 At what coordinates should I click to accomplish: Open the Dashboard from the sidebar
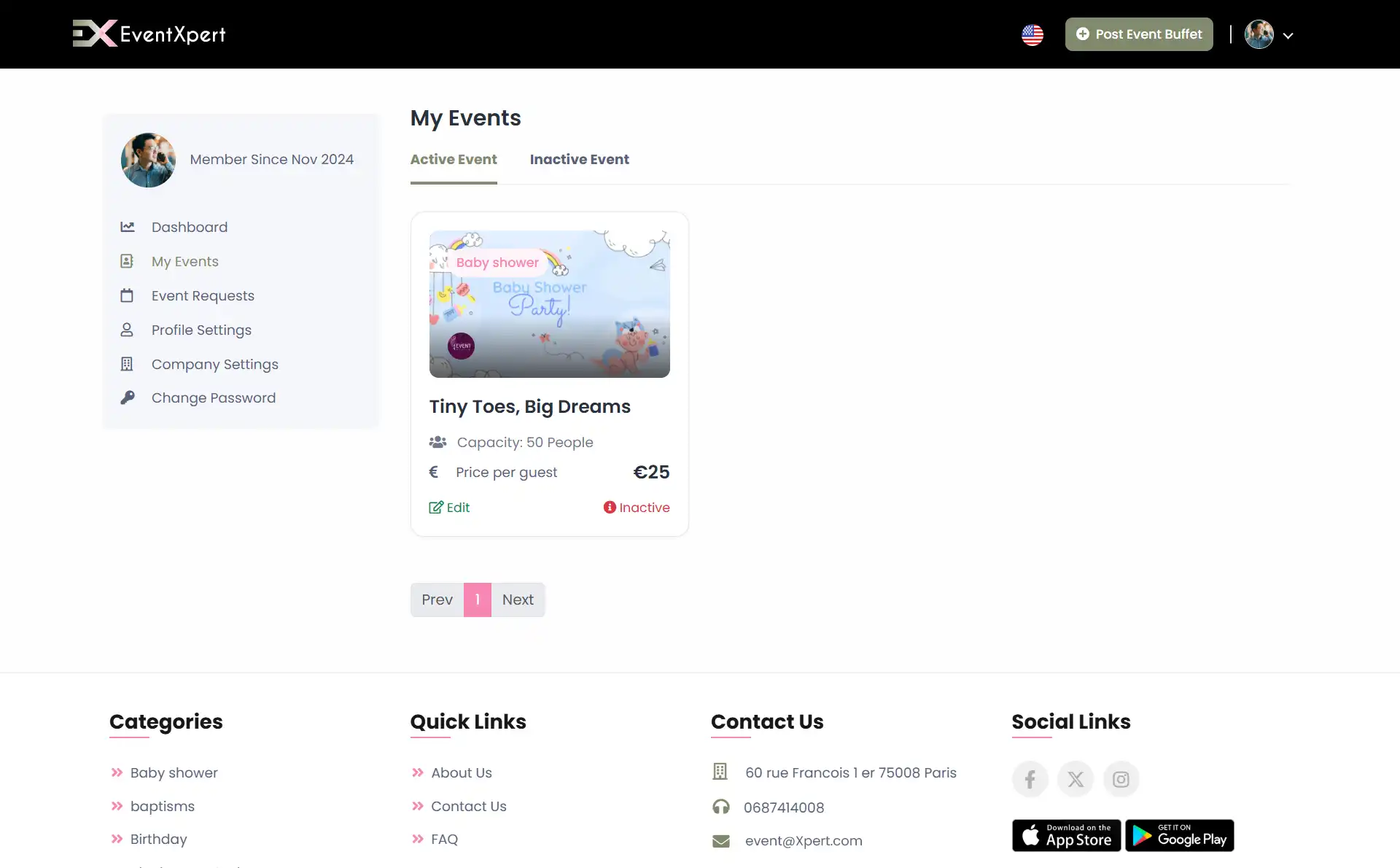[189, 227]
